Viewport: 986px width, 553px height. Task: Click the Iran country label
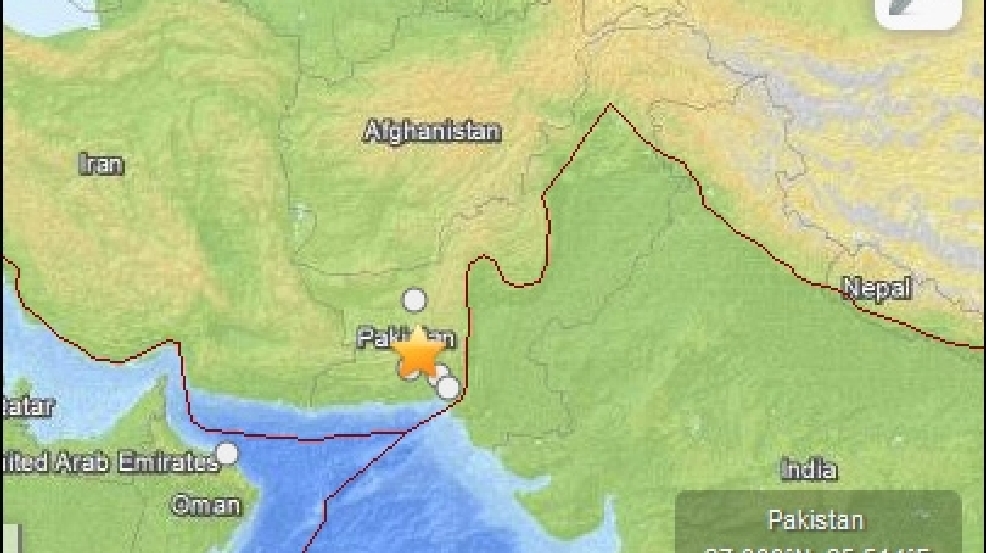[x=102, y=164]
